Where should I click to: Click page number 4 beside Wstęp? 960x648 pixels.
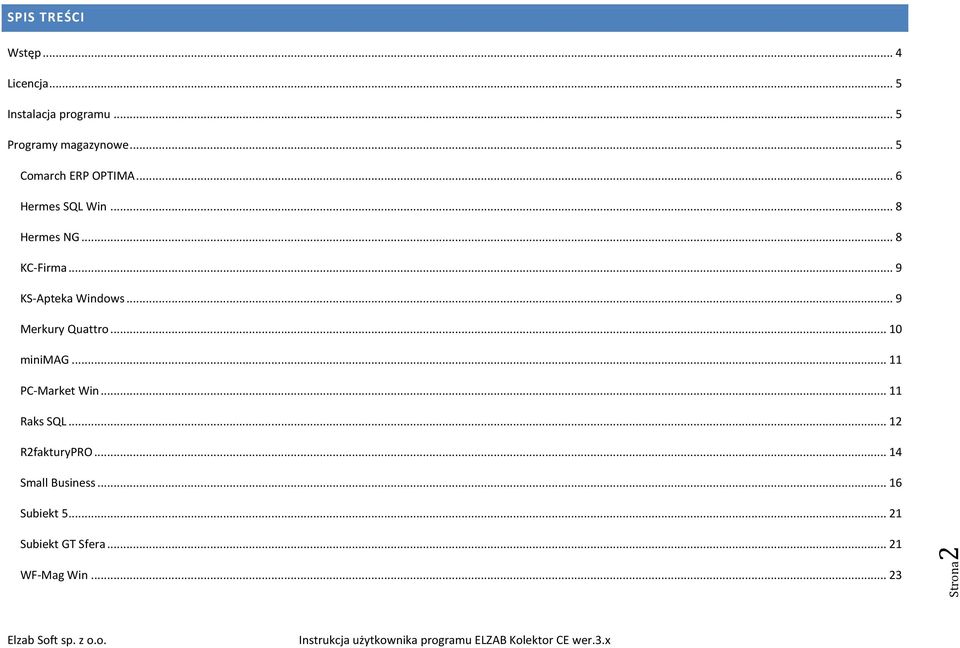[x=898, y=53]
